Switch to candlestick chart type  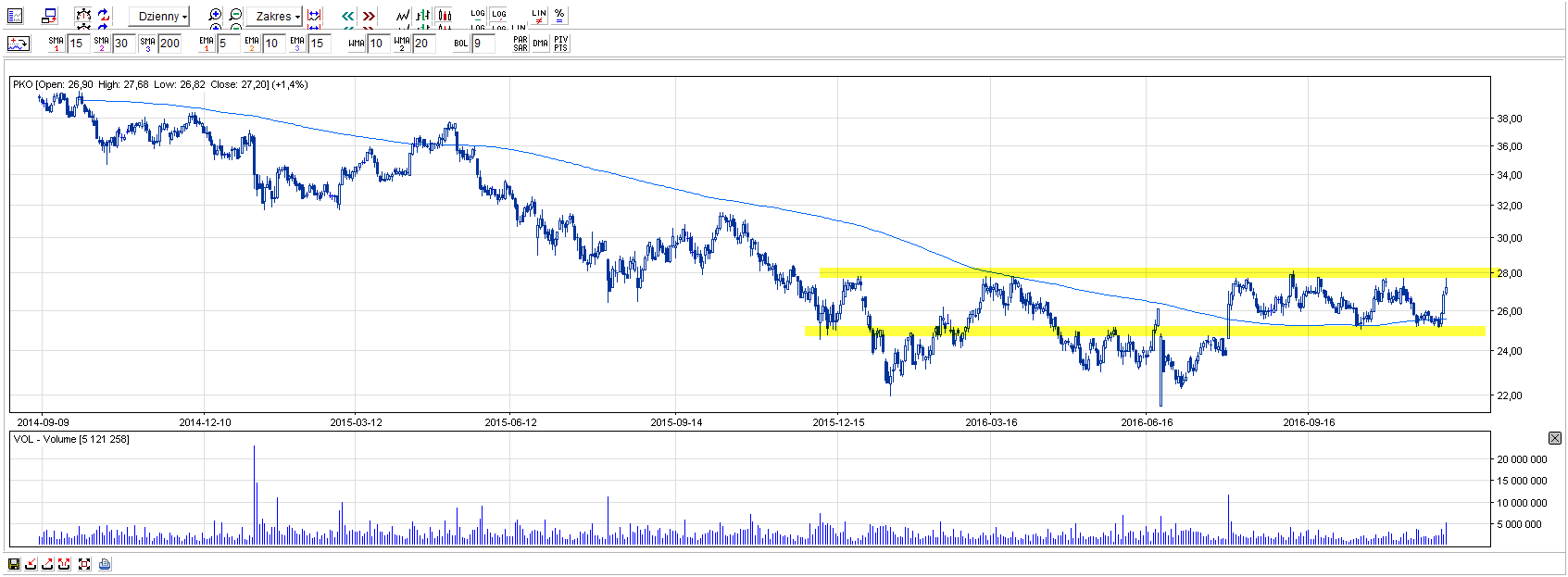coord(445,16)
